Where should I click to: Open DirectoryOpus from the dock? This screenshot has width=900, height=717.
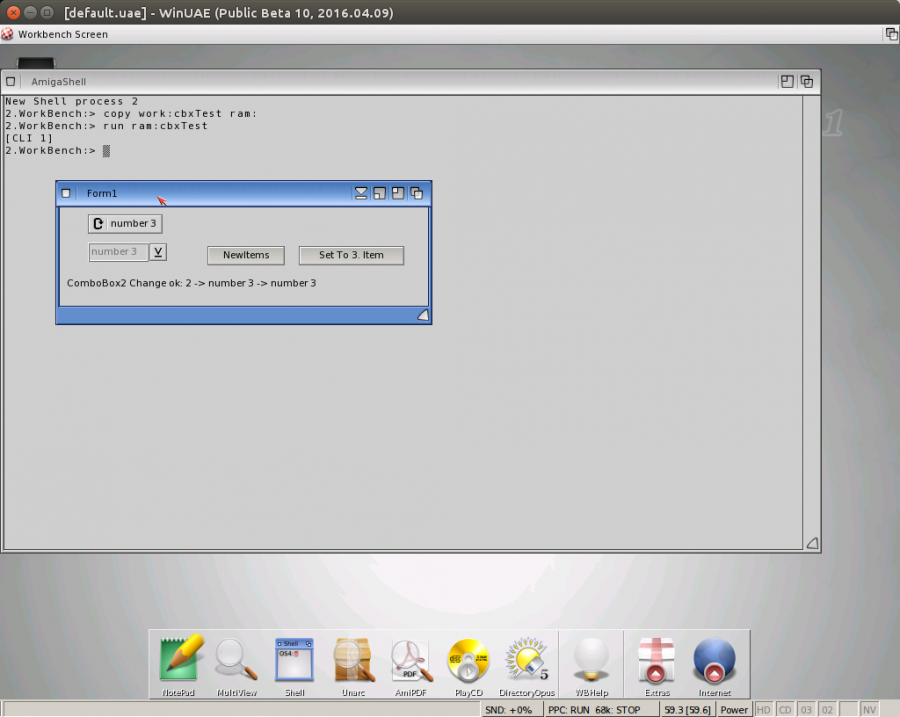point(526,660)
